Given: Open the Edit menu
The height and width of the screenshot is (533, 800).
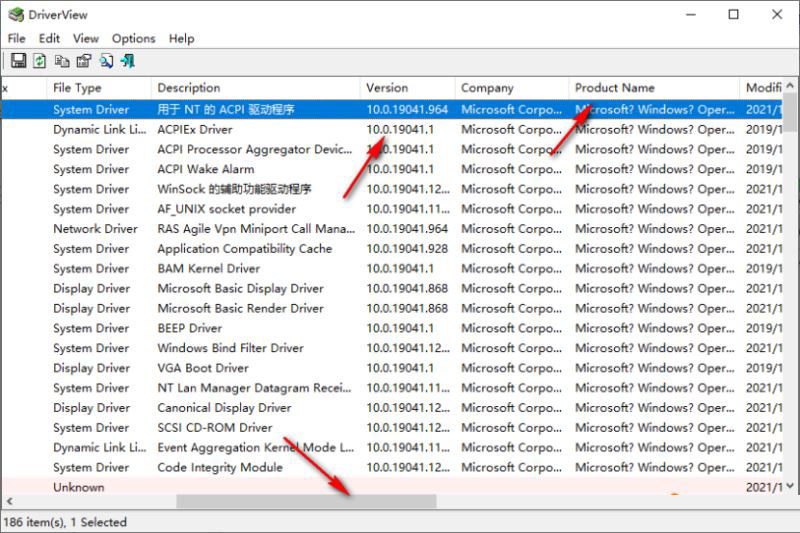Looking at the screenshot, I should coord(49,39).
